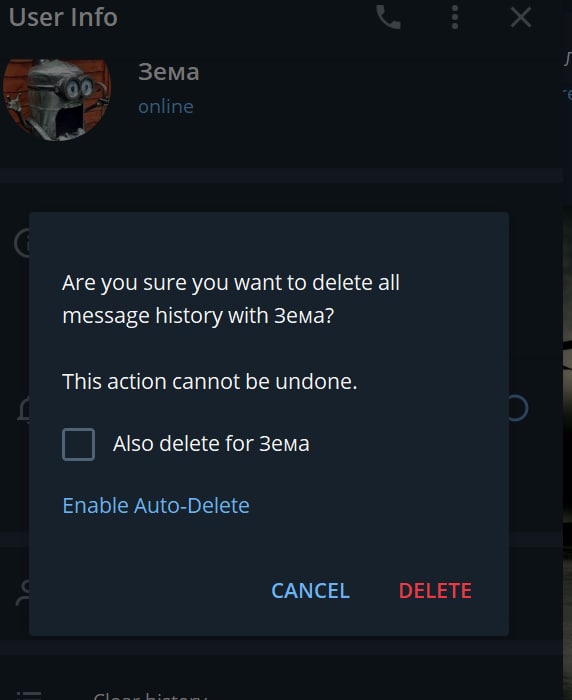Open Зема's profile avatar photo
This screenshot has width=572, height=700.
tap(57, 100)
